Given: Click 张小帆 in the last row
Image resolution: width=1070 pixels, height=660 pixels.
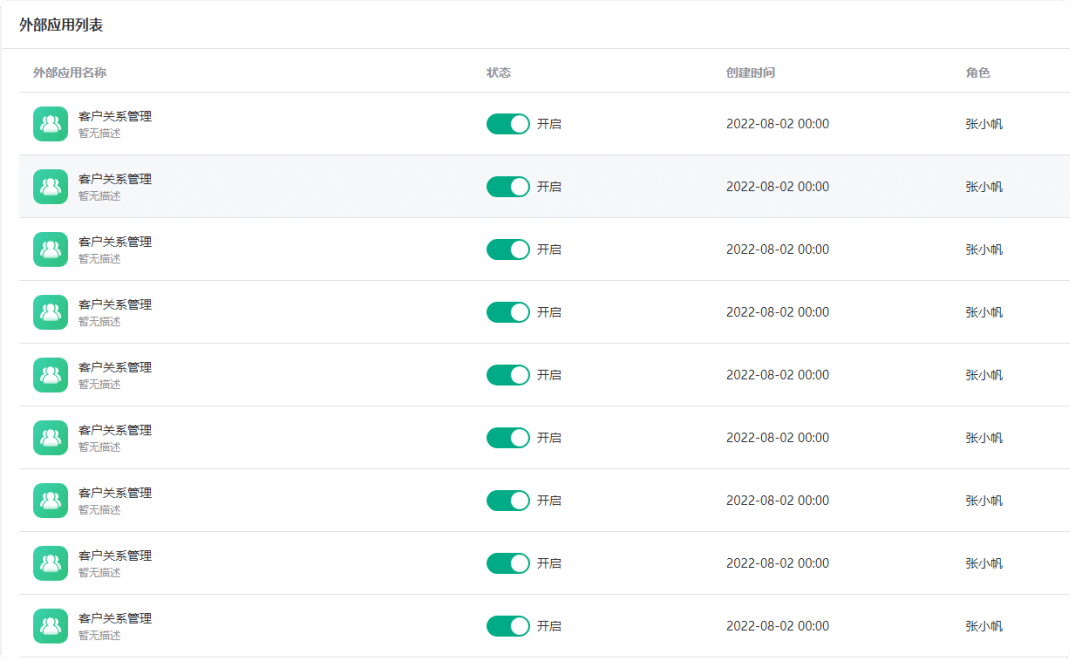Looking at the screenshot, I should (x=984, y=626).
